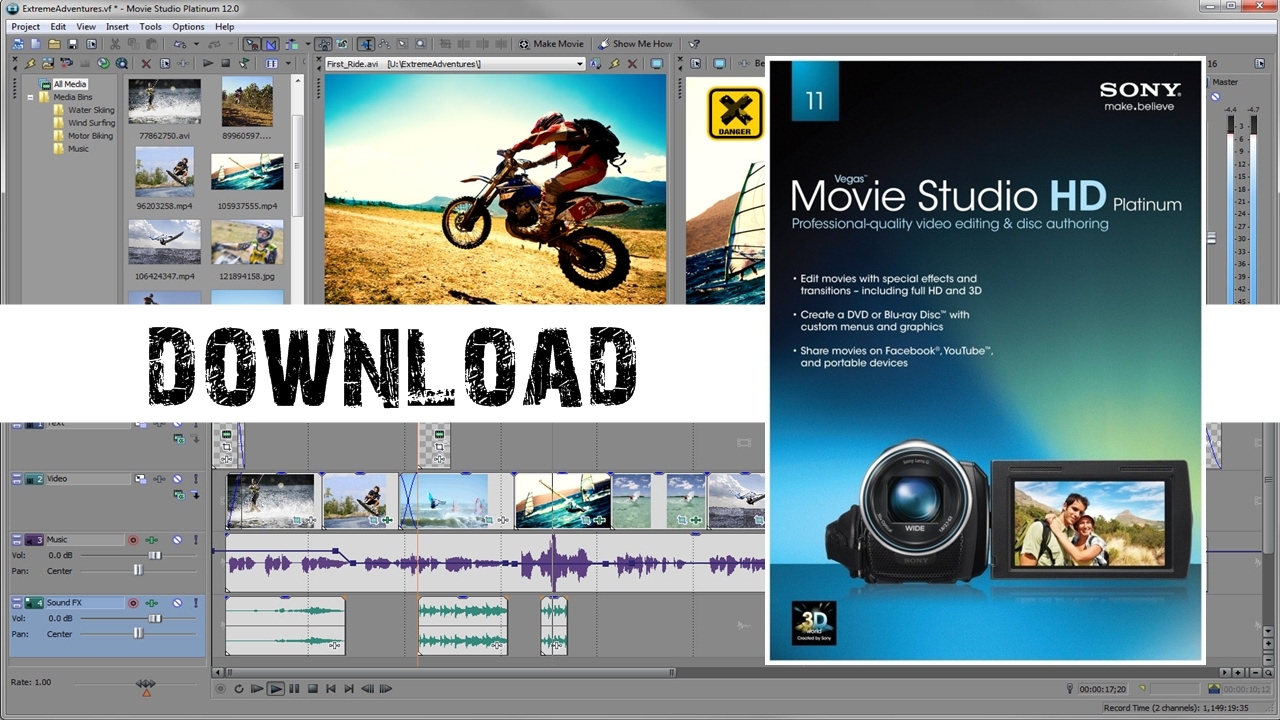Open the Options menu
The height and width of the screenshot is (720, 1280).
[x=188, y=27]
